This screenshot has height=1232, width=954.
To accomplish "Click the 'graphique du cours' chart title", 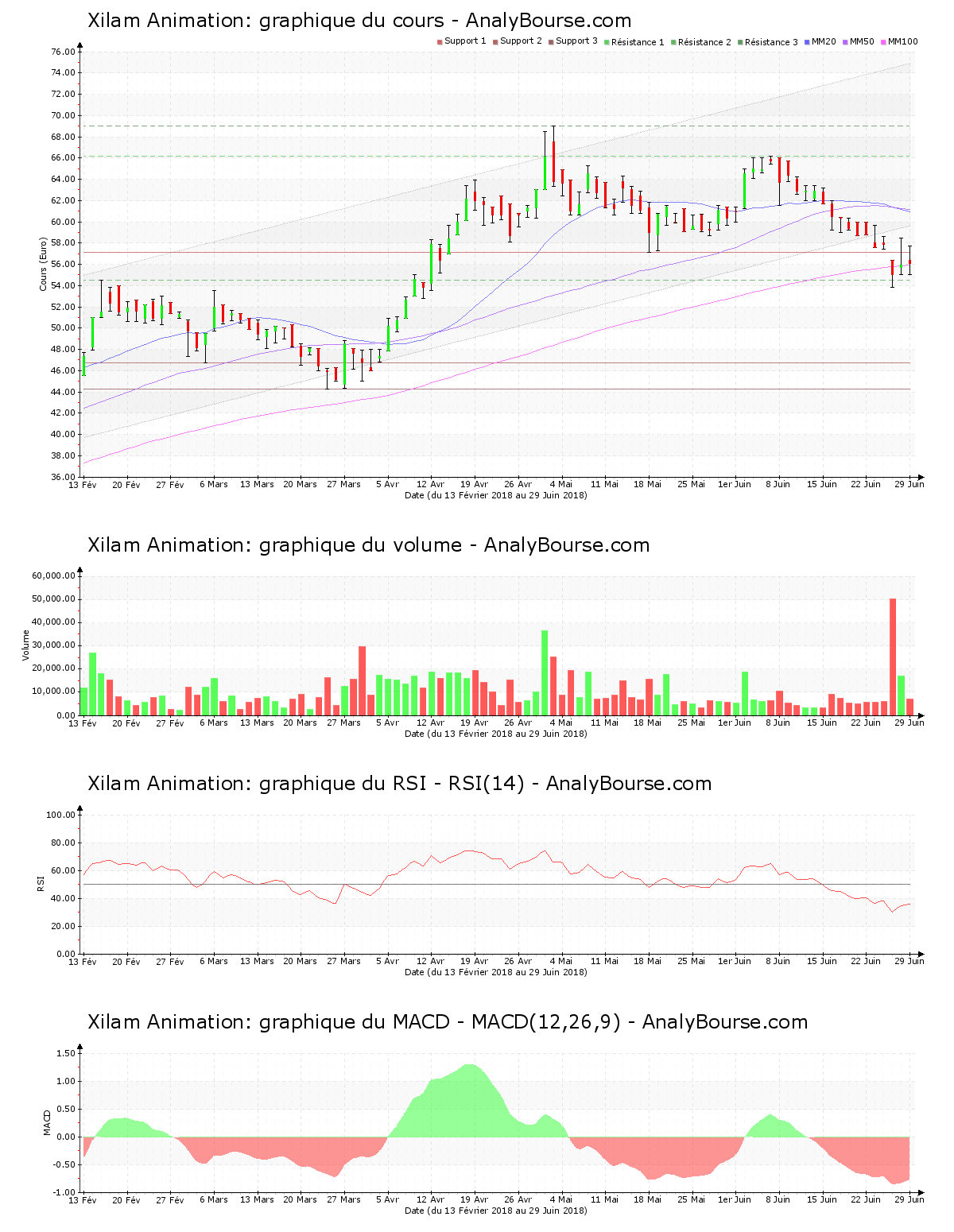I will pos(359,21).
